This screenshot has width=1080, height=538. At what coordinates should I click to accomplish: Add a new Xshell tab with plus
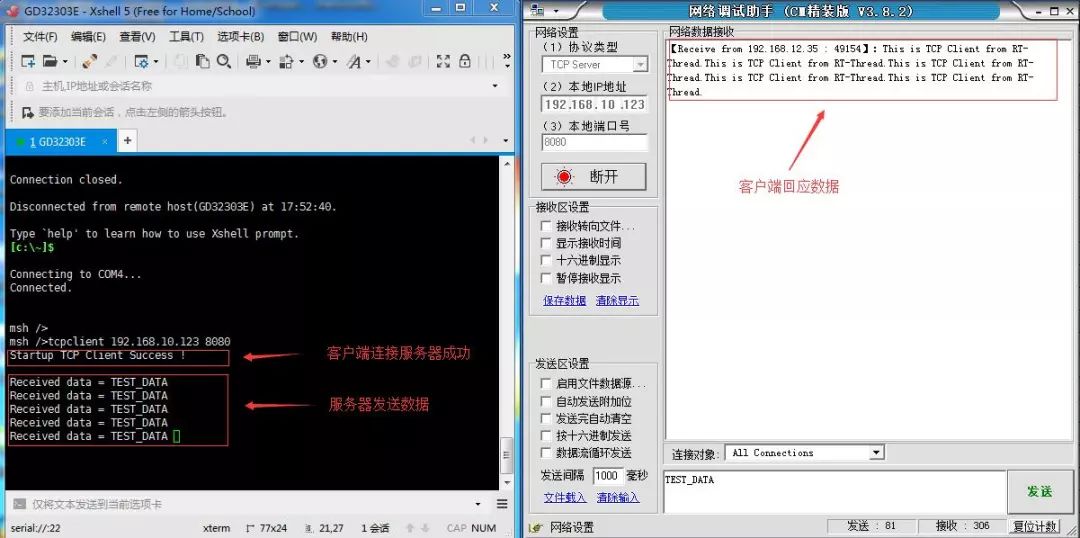click(127, 141)
